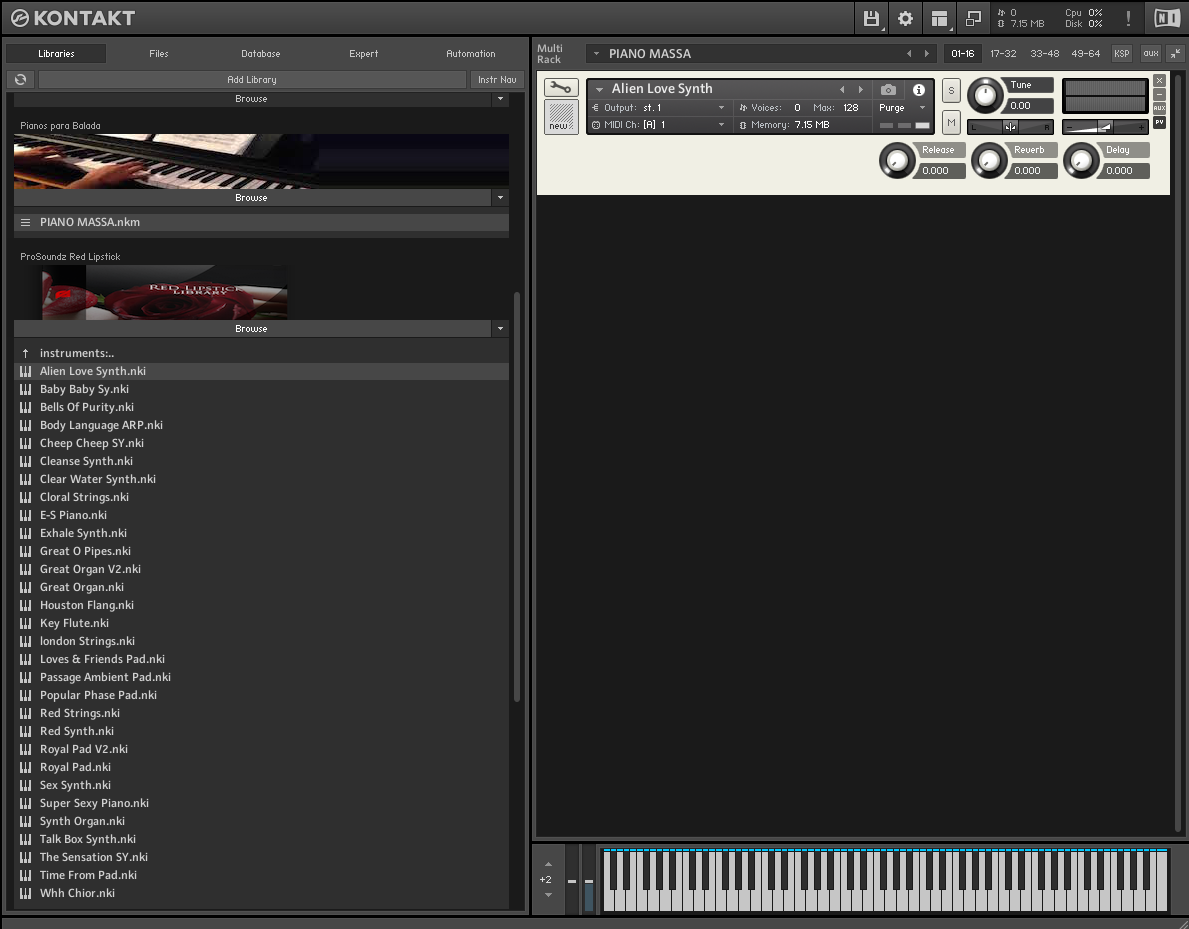
Task: Click the pan slider
Action: pos(1010,127)
